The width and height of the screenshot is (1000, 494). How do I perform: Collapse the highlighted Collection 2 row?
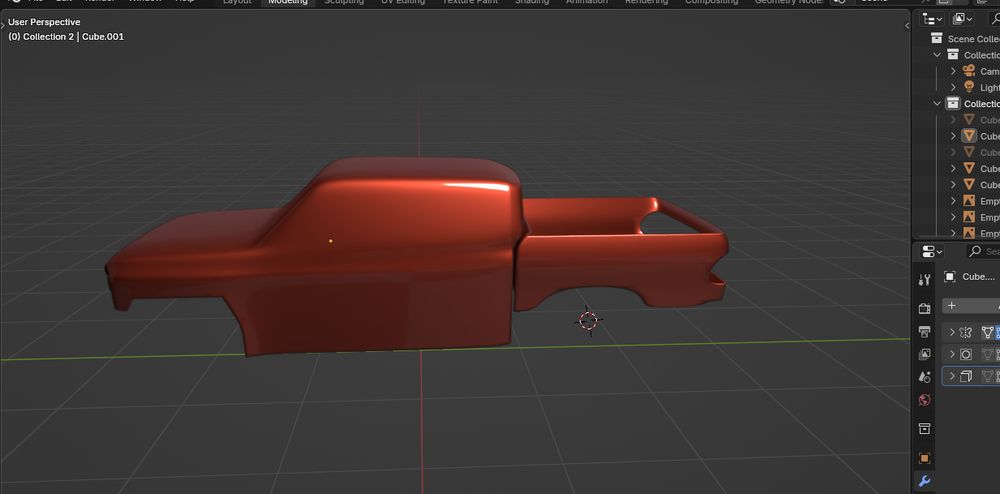coord(937,103)
